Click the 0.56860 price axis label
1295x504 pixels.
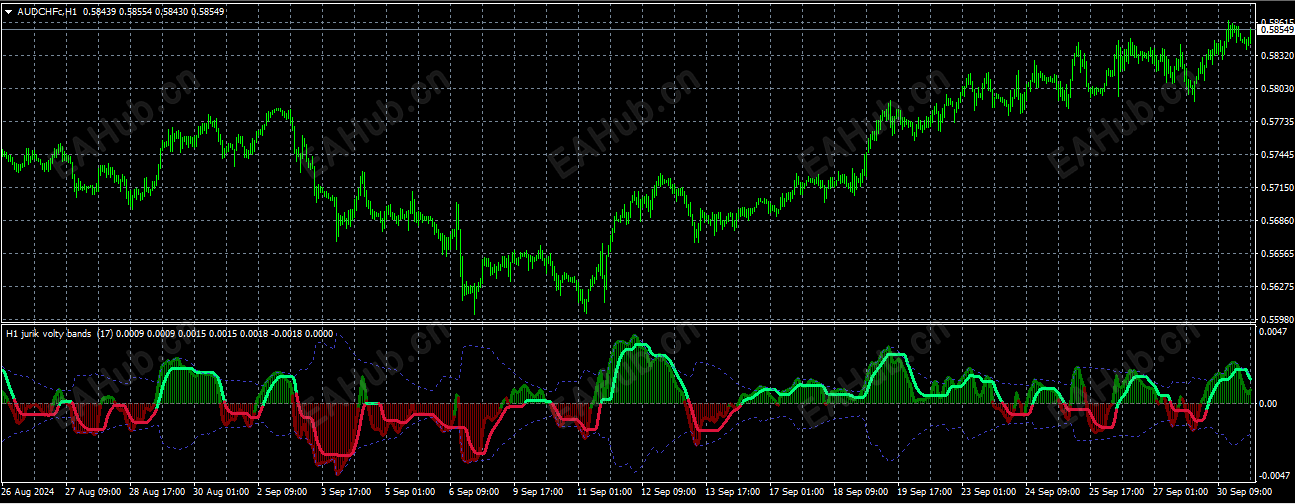[x=1275, y=221]
